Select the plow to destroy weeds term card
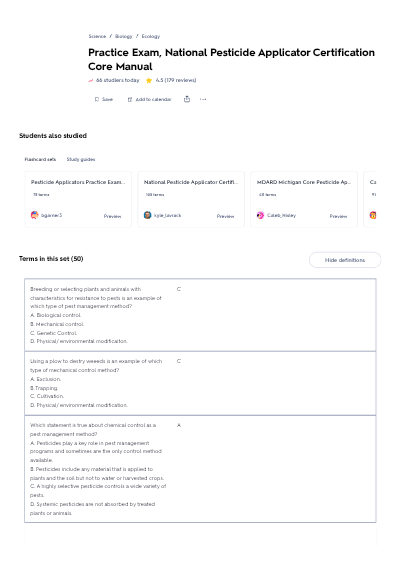 [200, 383]
